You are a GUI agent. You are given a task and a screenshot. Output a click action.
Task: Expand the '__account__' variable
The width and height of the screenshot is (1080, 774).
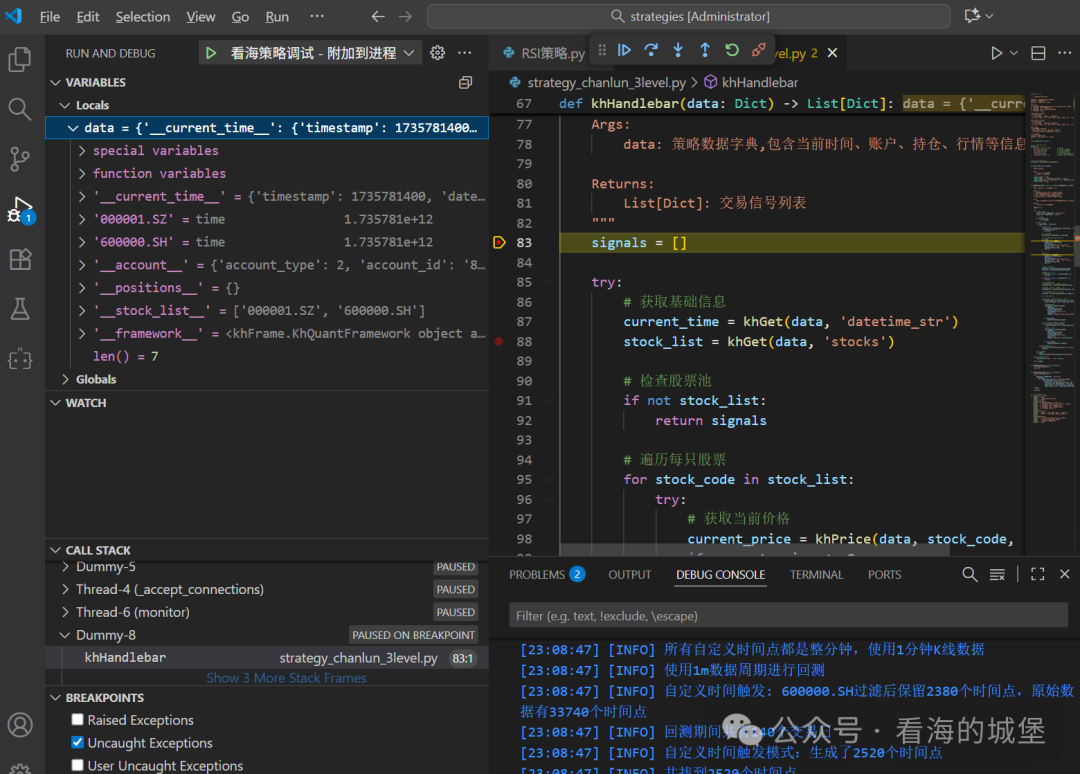click(82, 265)
